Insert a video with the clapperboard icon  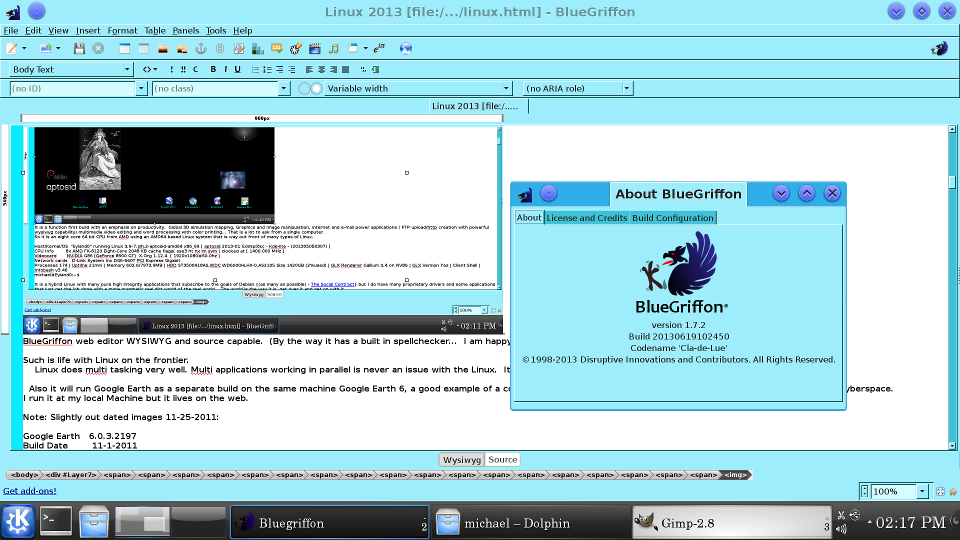[315, 48]
